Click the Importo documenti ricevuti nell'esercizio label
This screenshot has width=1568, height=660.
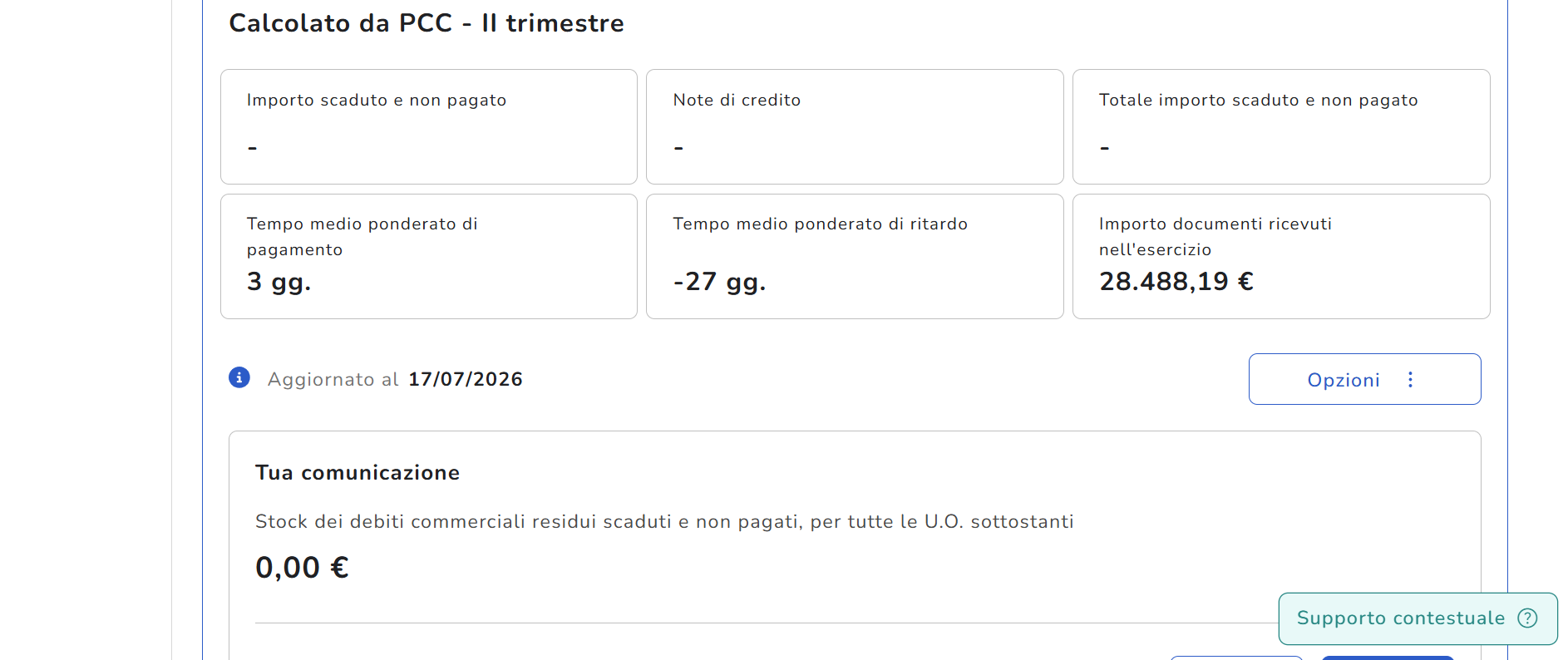click(x=1215, y=236)
